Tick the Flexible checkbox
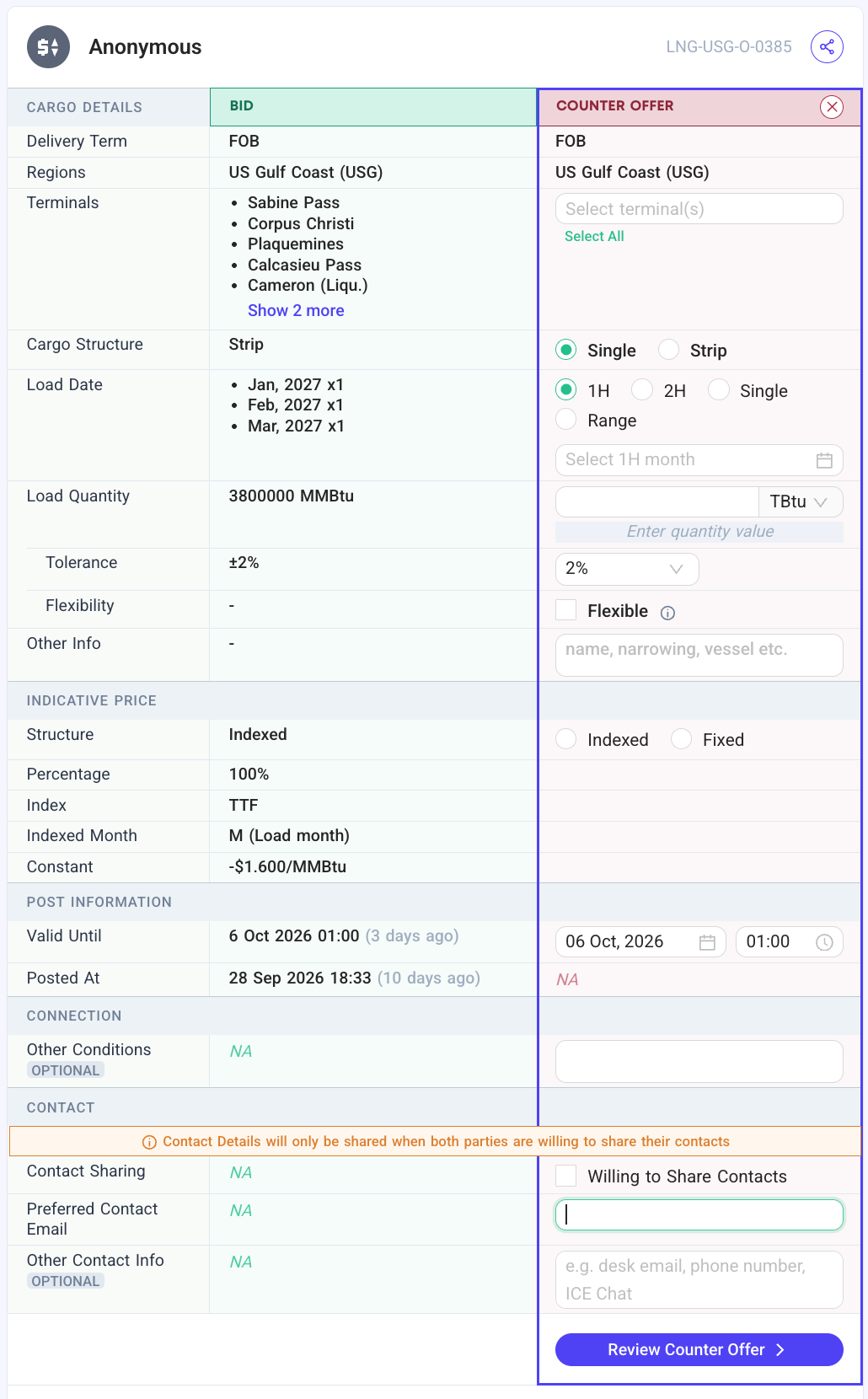 click(x=566, y=610)
